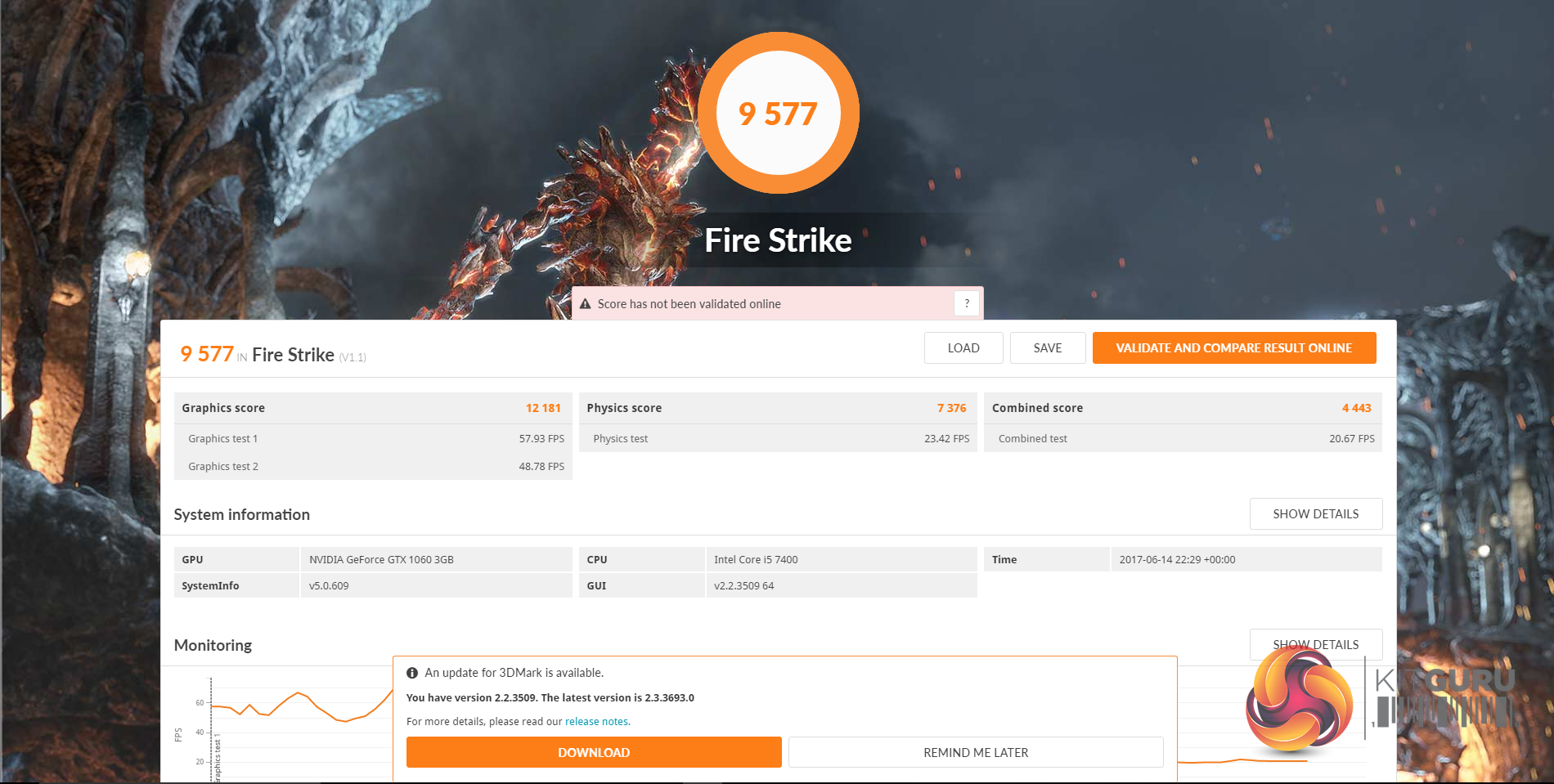The height and width of the screenshot is (784, 1554).
Task: Select the Physics test row
Action: point(778,438)
